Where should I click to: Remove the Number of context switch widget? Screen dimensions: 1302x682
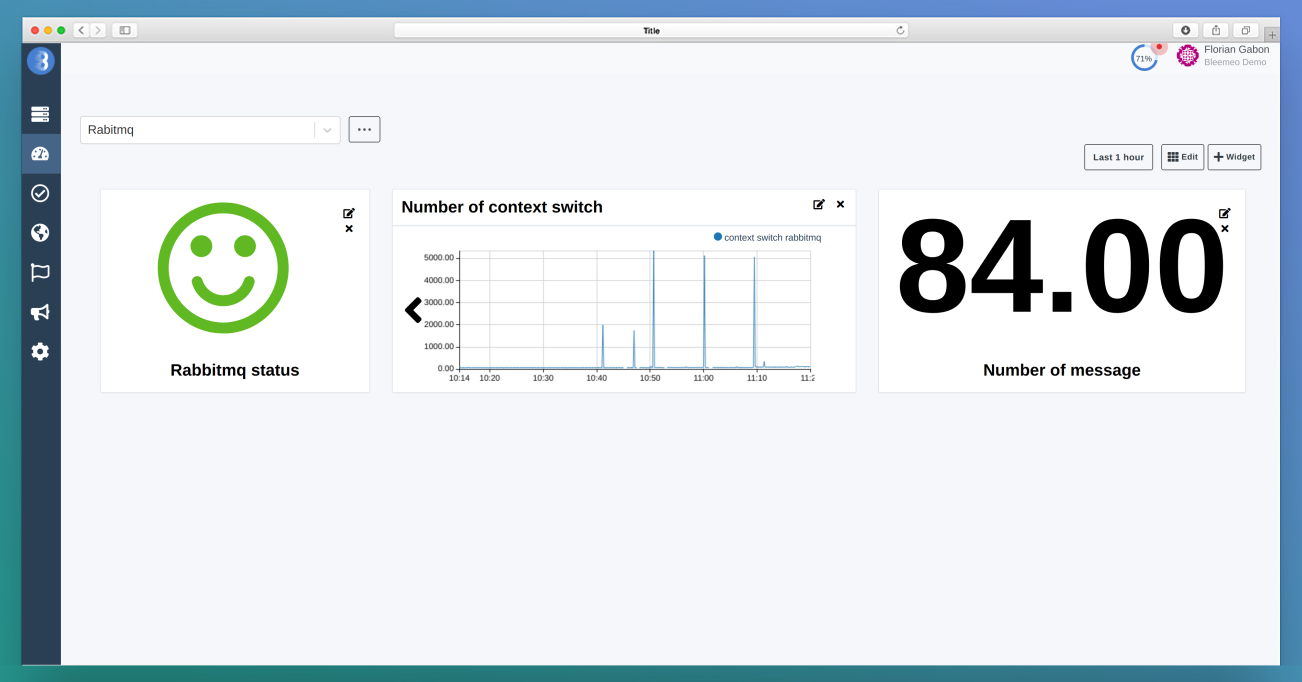click(840, 204)
